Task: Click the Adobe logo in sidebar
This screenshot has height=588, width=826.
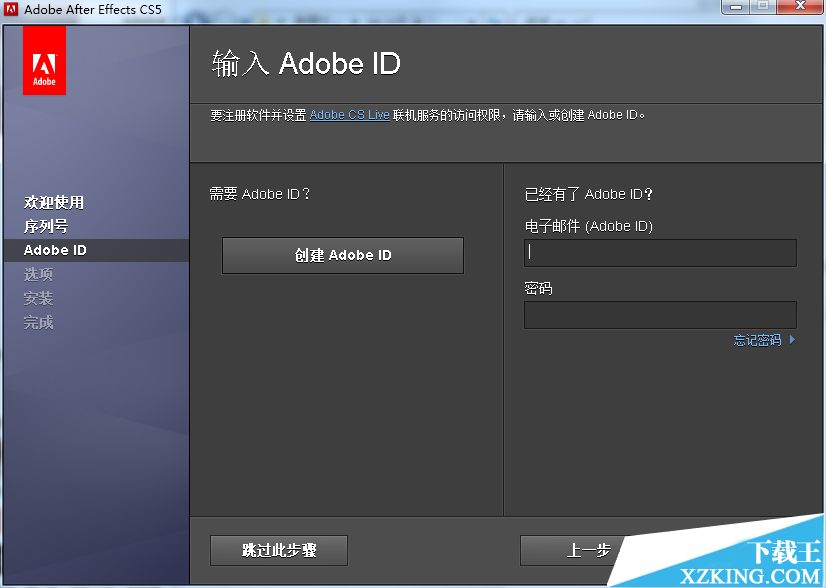Action: coord(44,60)
